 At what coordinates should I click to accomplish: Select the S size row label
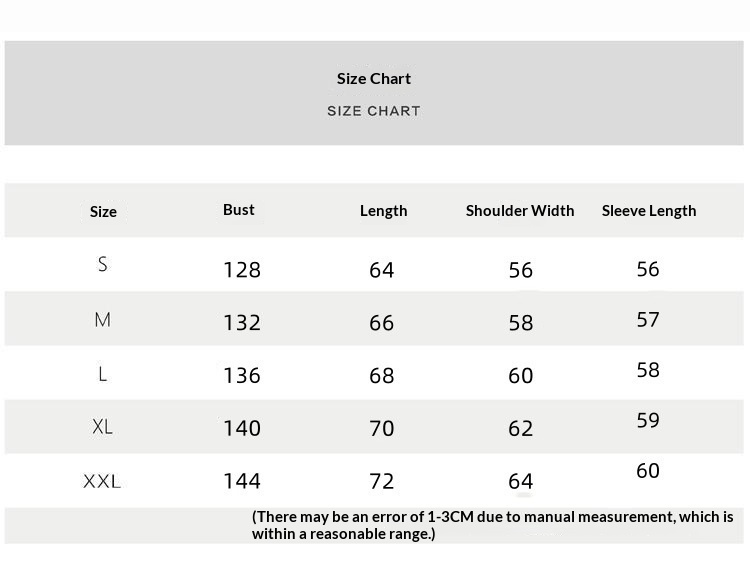(x=102, y=264)
